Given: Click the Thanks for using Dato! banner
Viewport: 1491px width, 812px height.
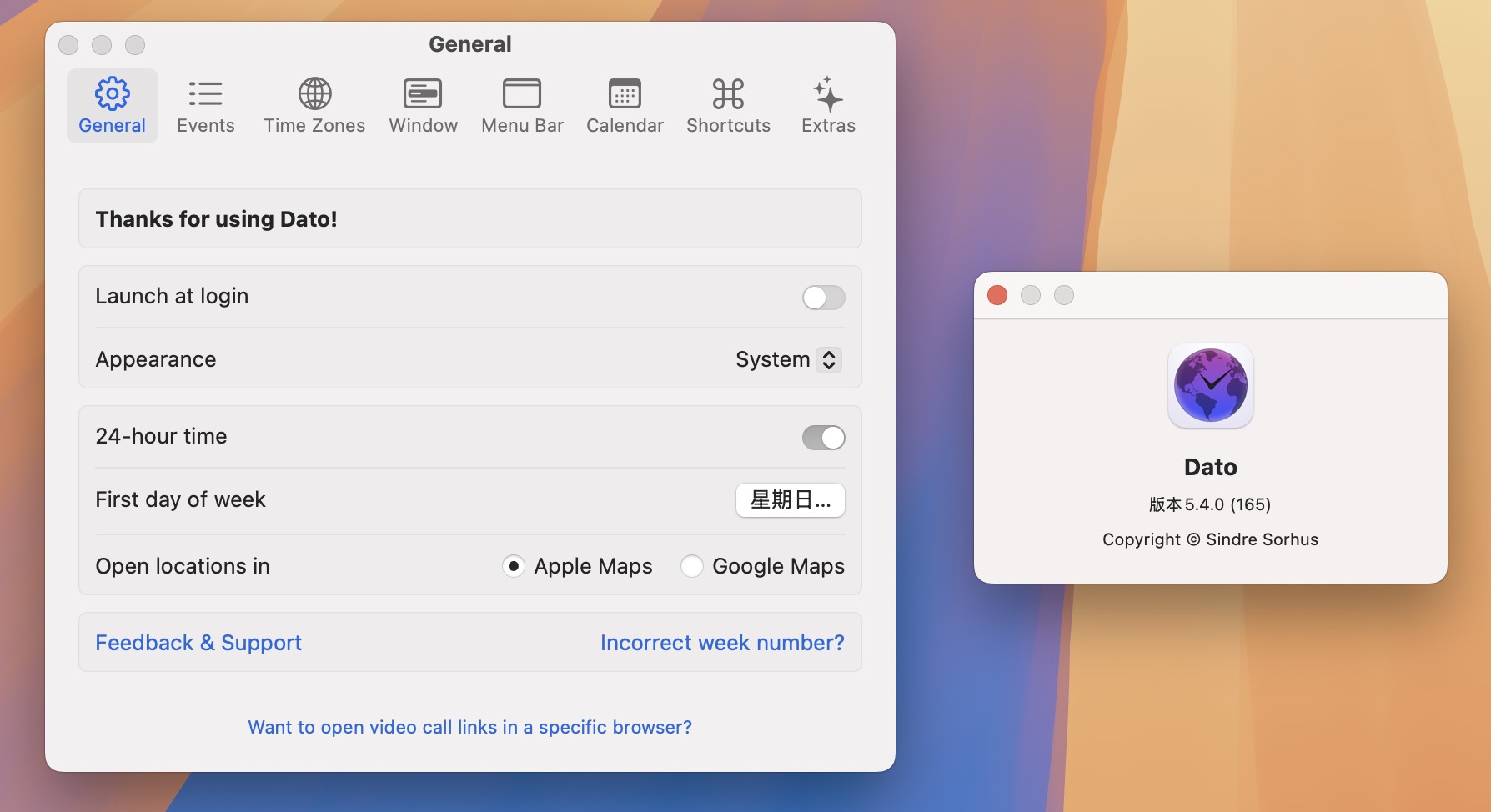Looking at the screenshot, I should point(470,218).
